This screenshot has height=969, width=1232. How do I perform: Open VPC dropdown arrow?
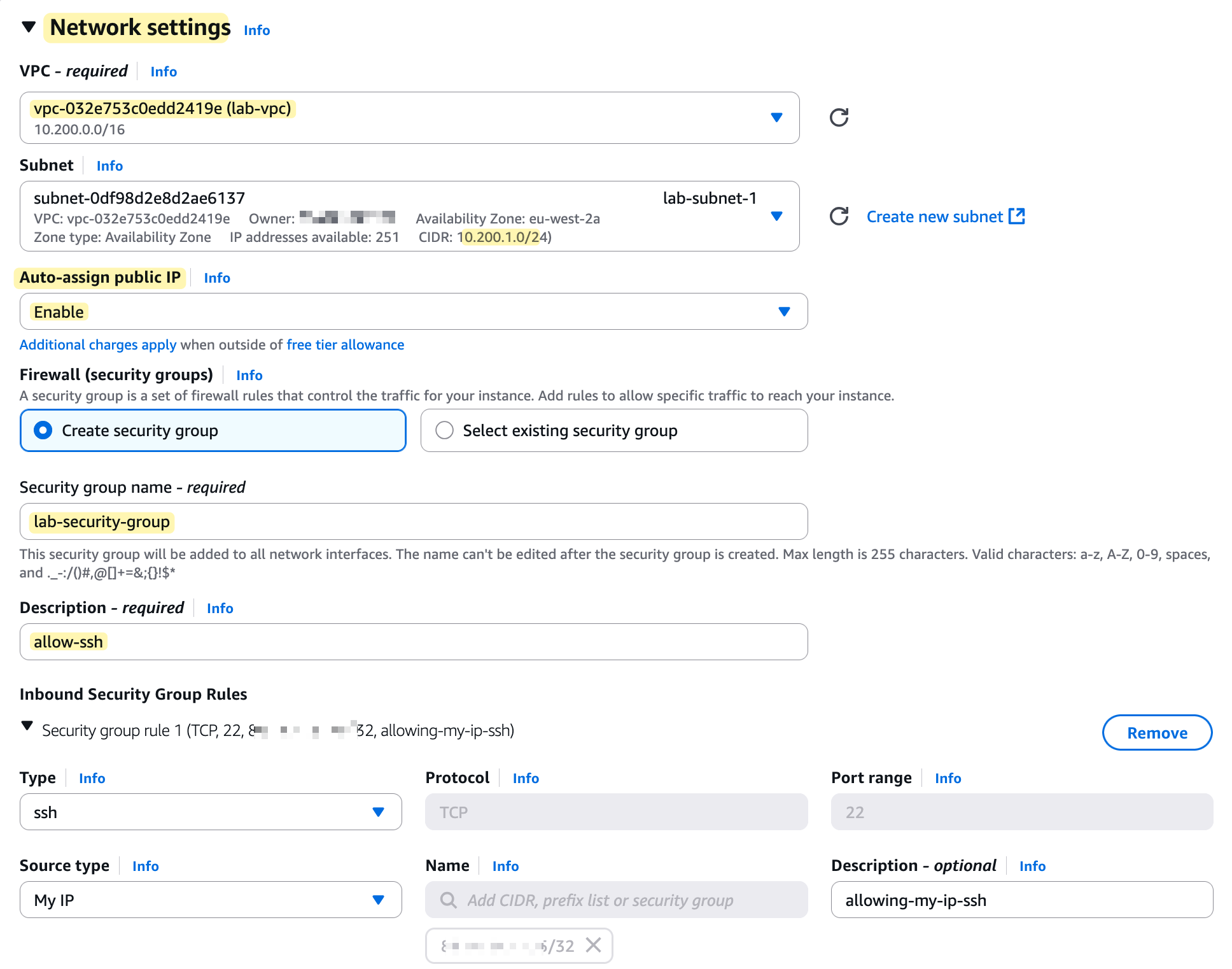pos(776,118)
